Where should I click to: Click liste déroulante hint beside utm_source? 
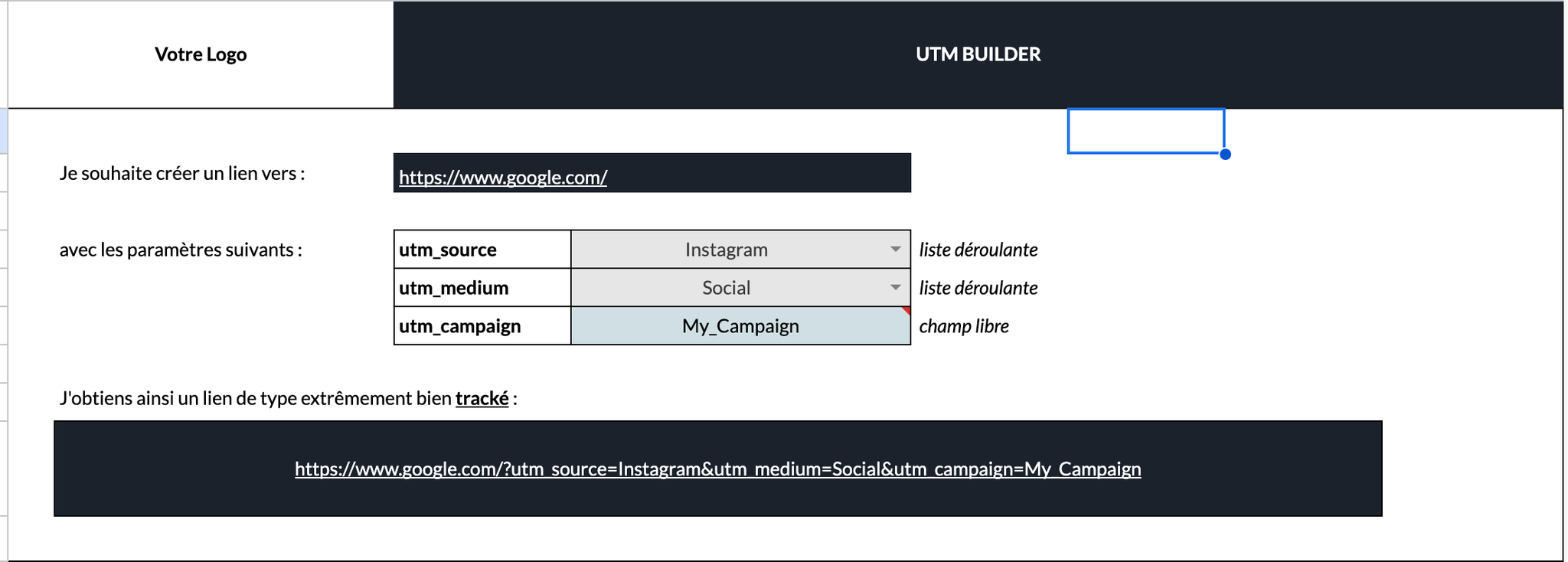978,250
